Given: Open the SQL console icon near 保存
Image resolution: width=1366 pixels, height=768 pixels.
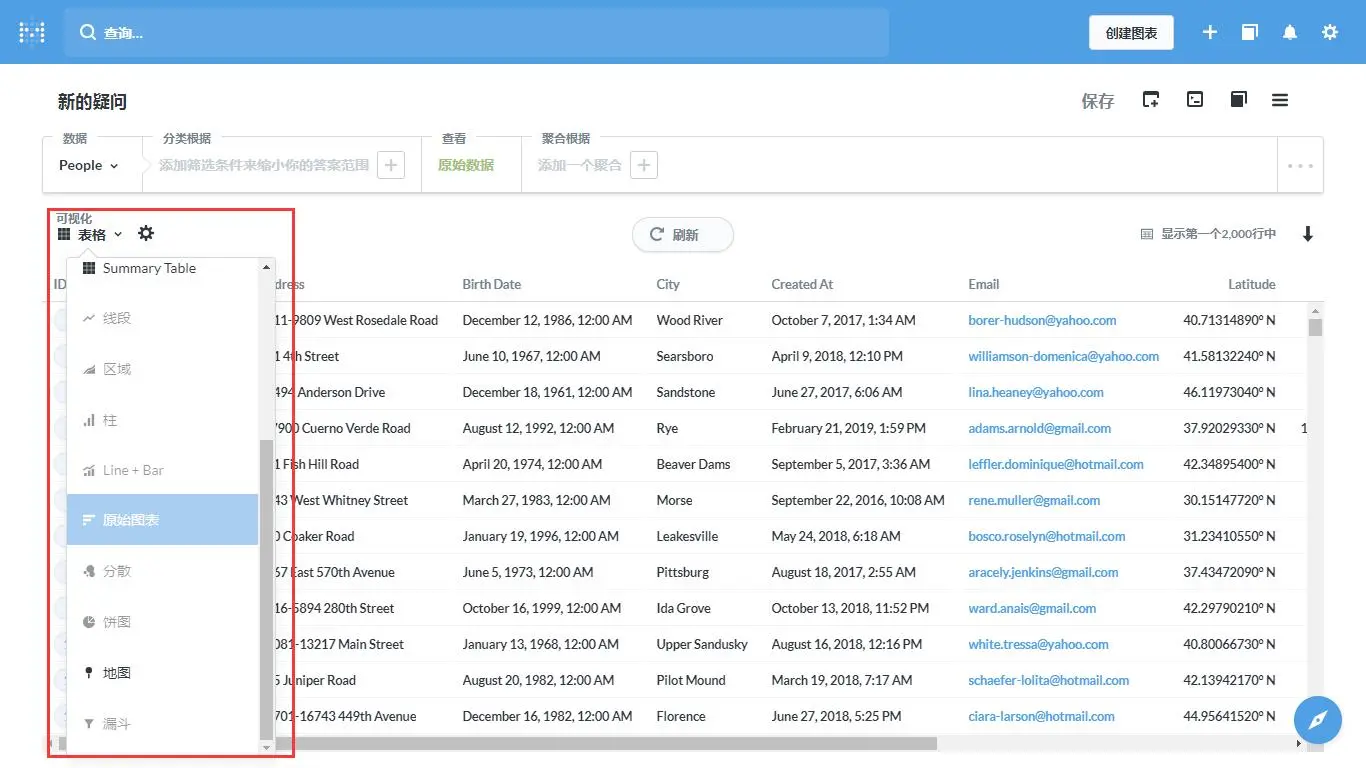Looking at the screenshot, I should [x=1195, y=99].
